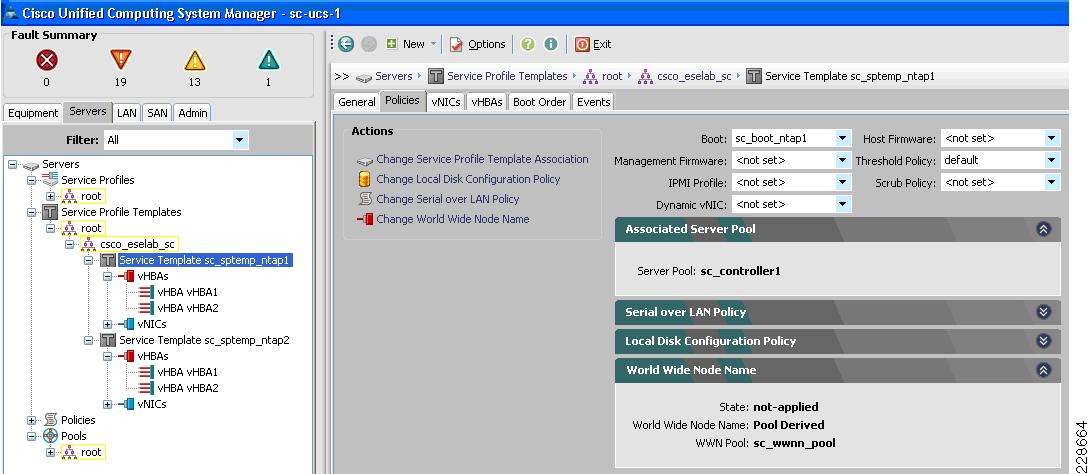Switch to the Equipment tab
Screen dimensions: 1088x474
[33, 112]
